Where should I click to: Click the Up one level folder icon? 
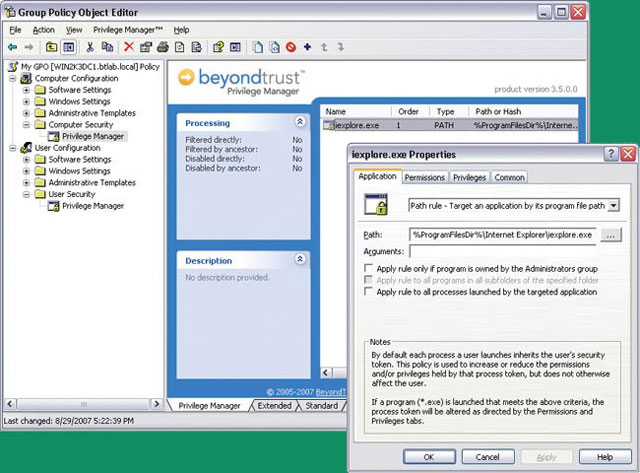coord(51,47)
